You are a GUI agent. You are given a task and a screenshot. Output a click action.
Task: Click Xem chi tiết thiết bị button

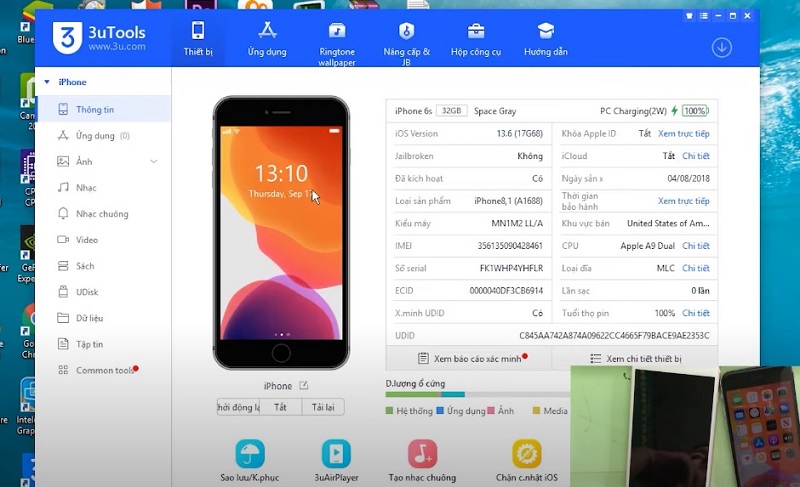pos(635,358)
